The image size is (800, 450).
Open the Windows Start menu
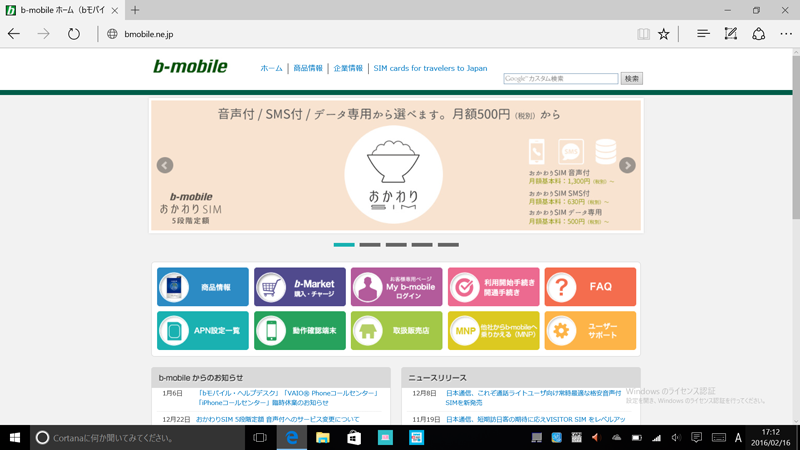click(x=15, y=438)
